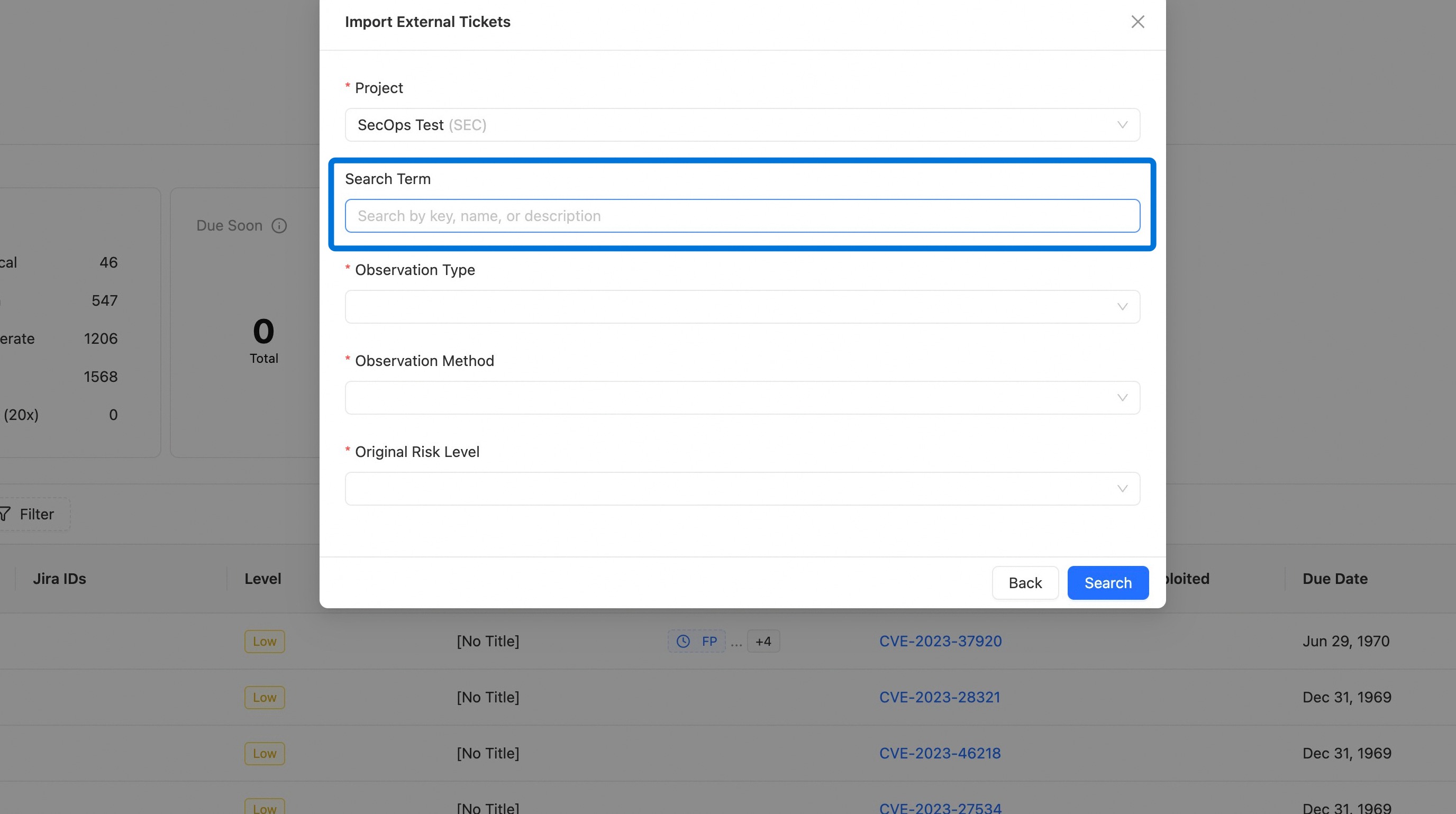Image resolution: width=1456 pixels, height=814 pixels.
Task: Click the Level column header
Action: pyautogui.click(x=263, y=579)
